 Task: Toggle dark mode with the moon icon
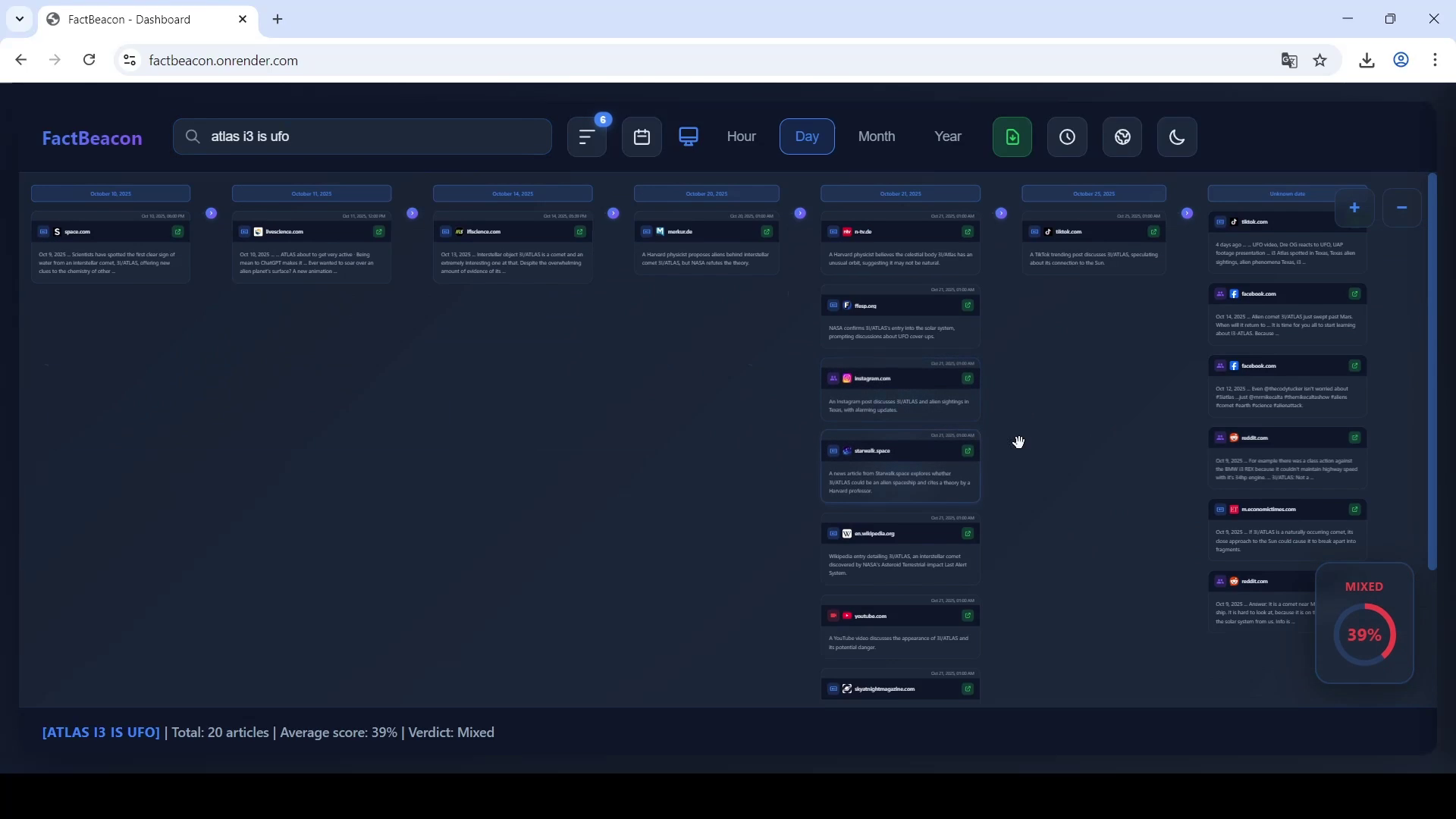click(1177, 137)
